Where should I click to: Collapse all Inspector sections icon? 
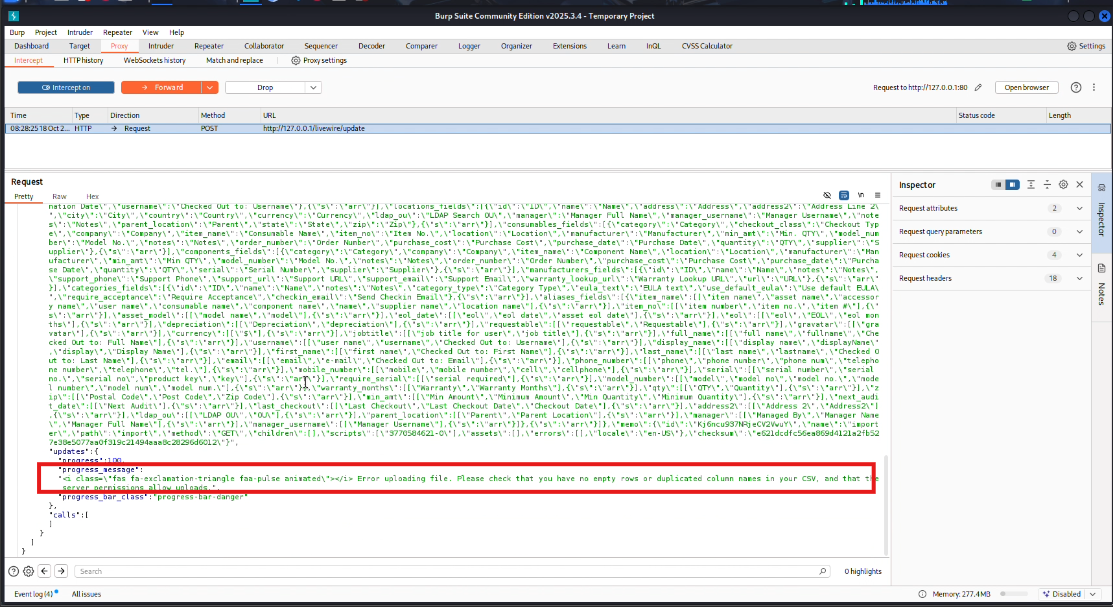pos(1047,185)
